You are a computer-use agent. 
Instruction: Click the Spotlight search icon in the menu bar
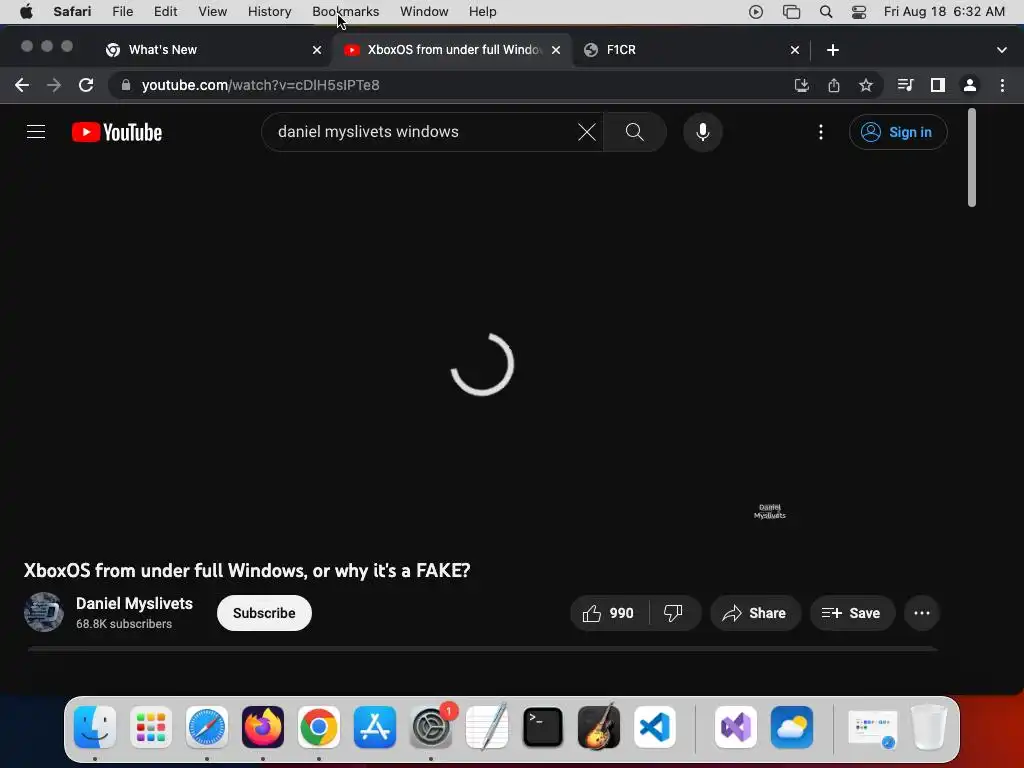coord(826,12)
